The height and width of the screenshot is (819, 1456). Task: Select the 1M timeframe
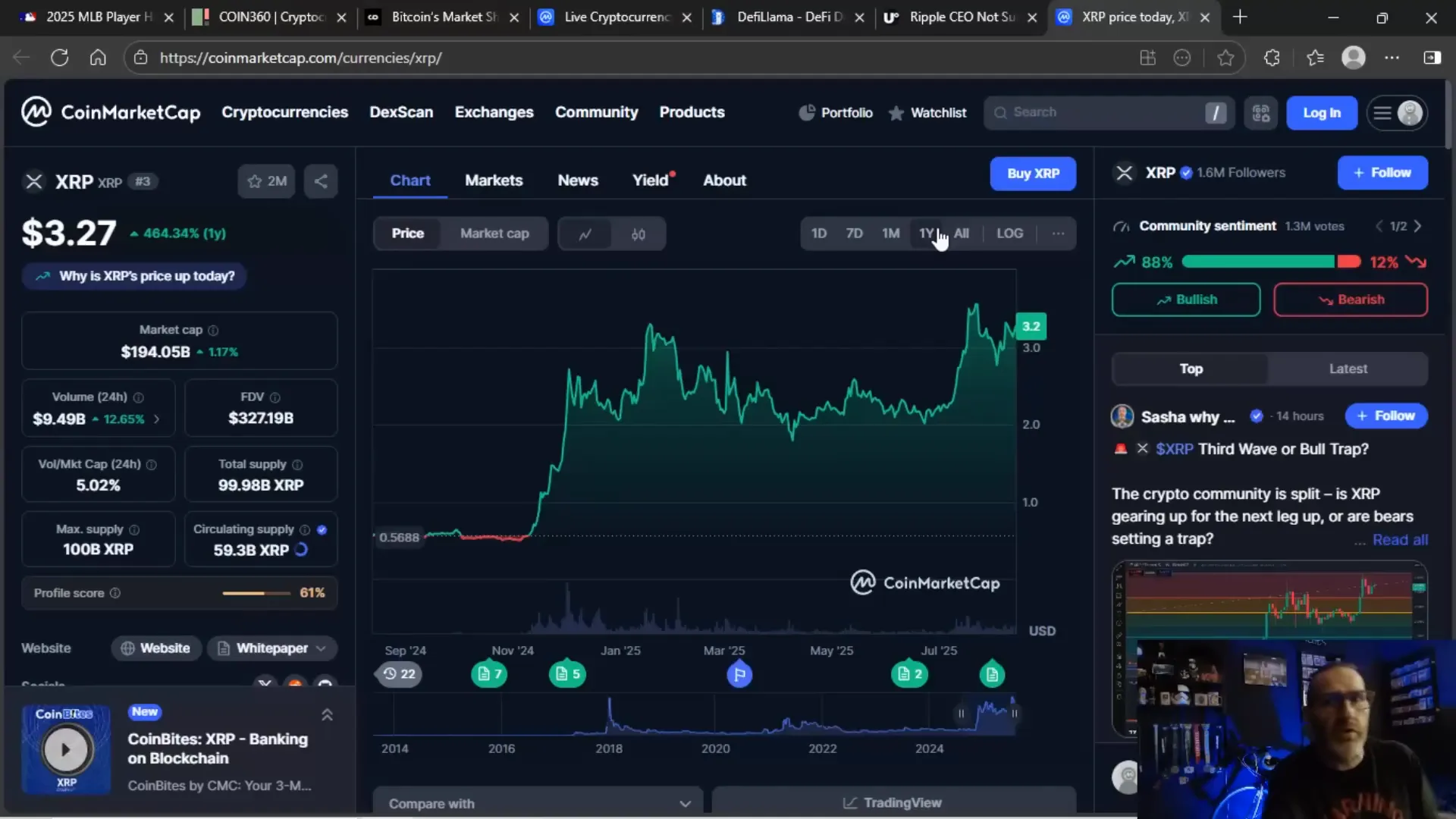(890, 234)
